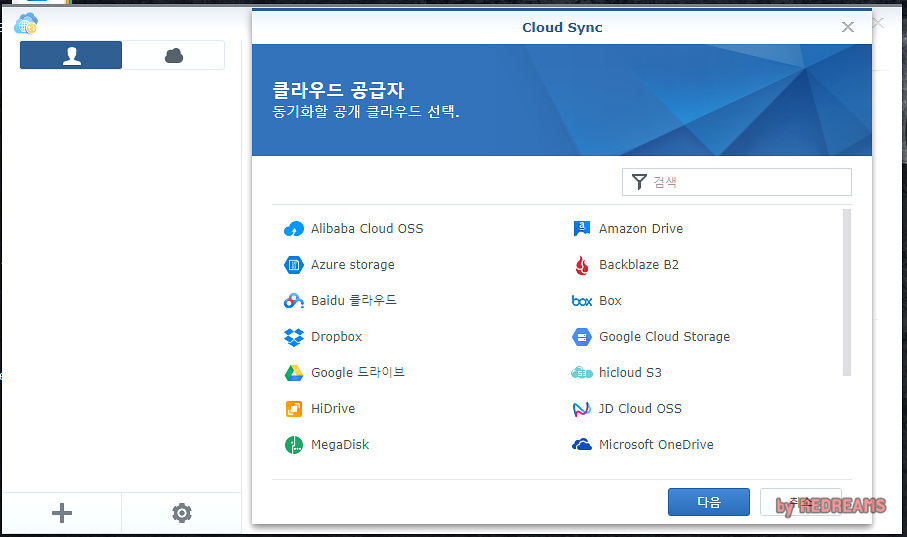Viewport: 907px width, 537px height.
Task: Click the filter funnel icon in search
Action: tap(639, 182)
